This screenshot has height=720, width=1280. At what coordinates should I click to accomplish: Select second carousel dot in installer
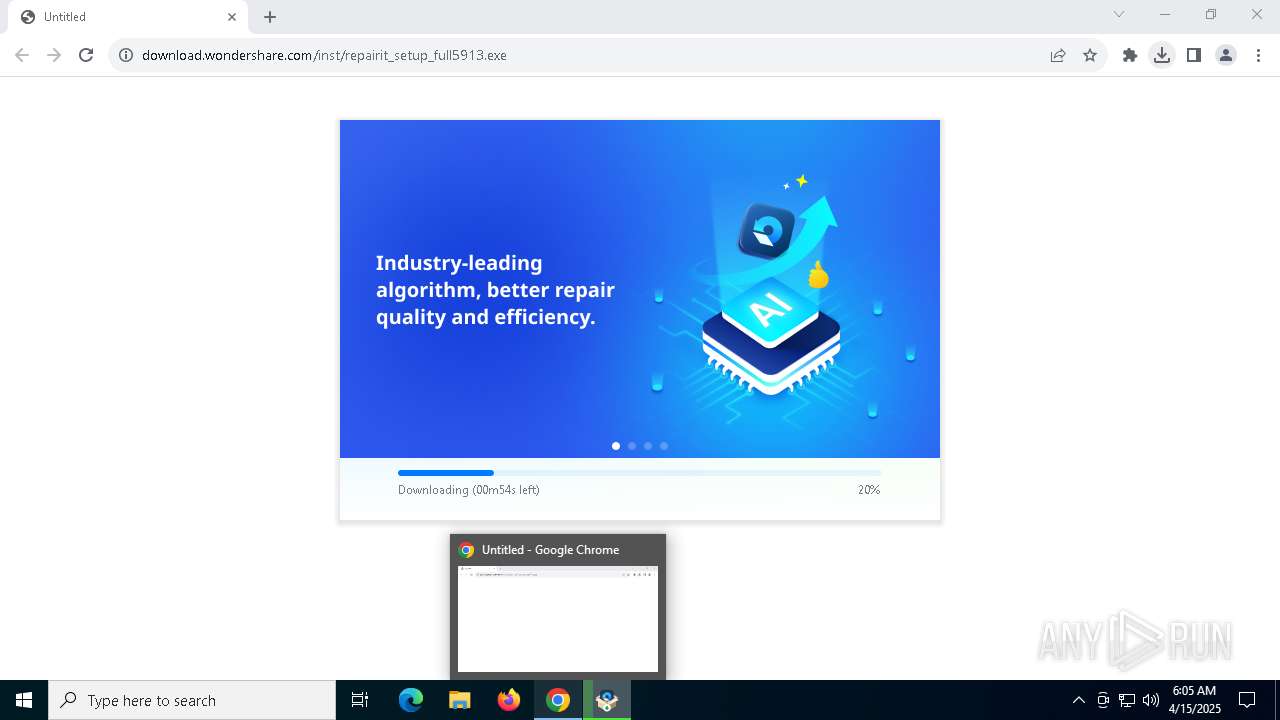[632, 446]
